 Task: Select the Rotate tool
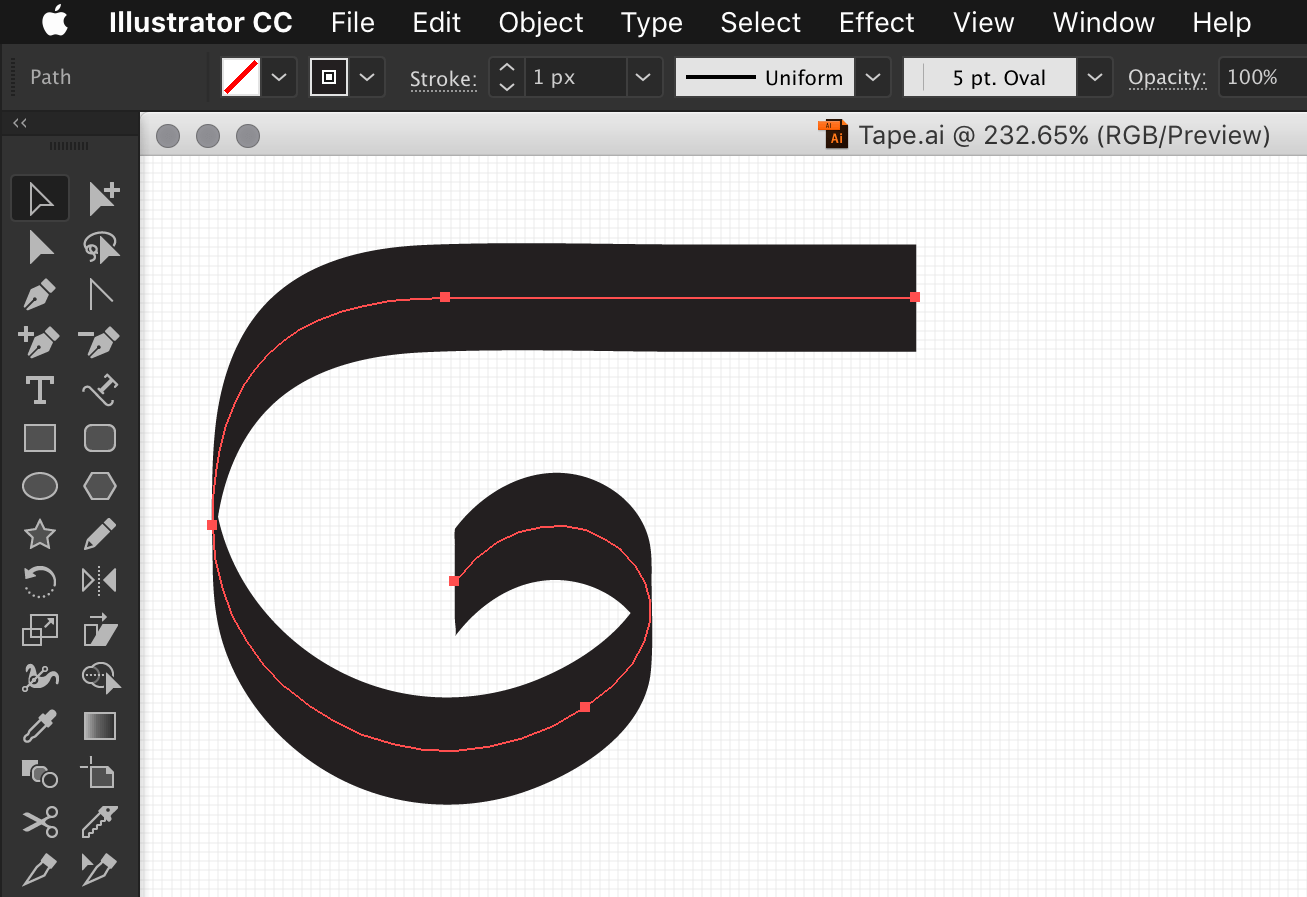pyautogui.click(x=39, y=582)
